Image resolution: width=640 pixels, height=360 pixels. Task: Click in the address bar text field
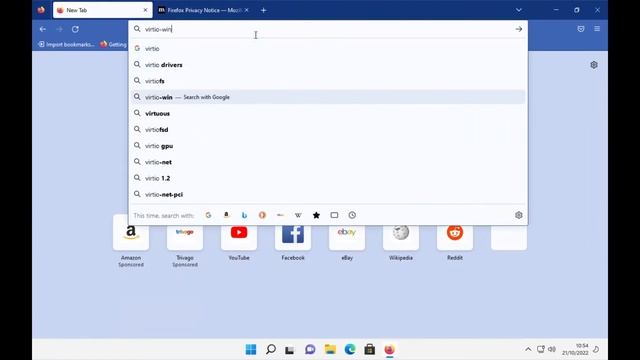pyautogui.click(x=327, y=29)
